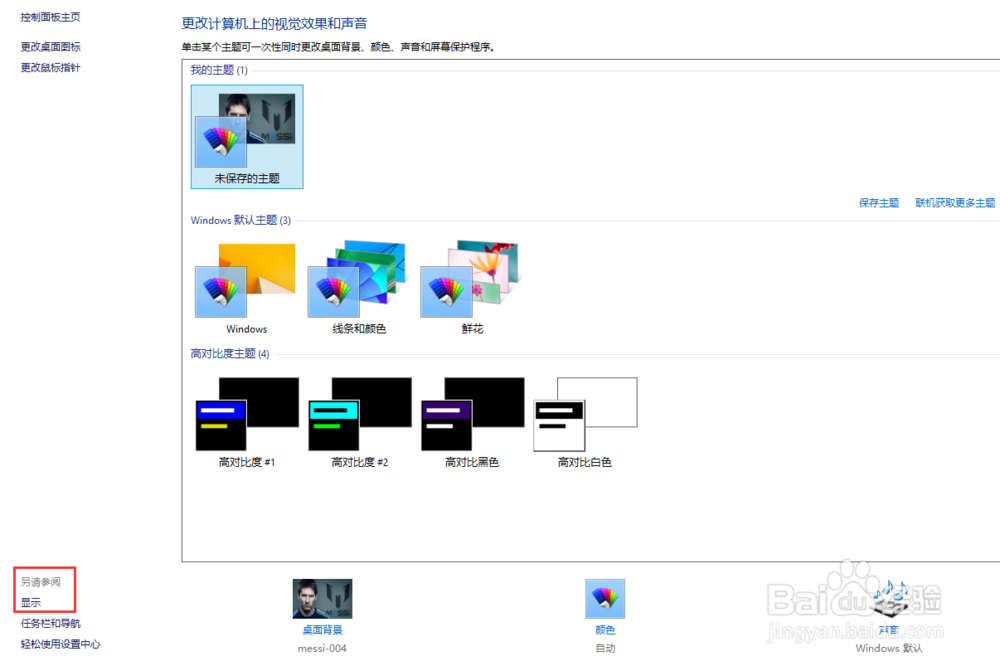Open 更改桌面图标 settings
This screenshot has width=1000, height=666.
[49, 46]
